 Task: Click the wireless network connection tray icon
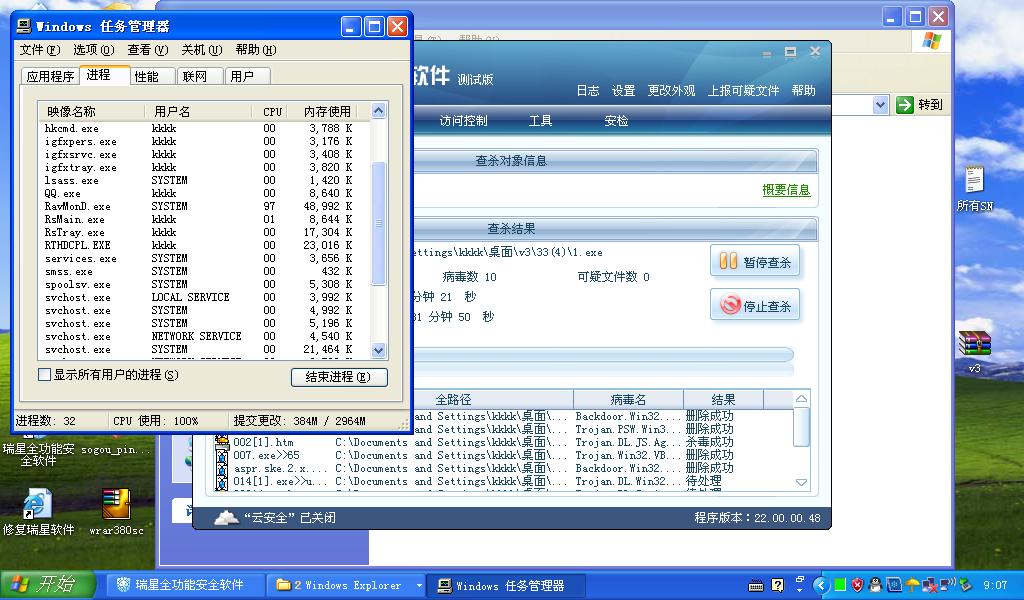[x=947, y=583]
